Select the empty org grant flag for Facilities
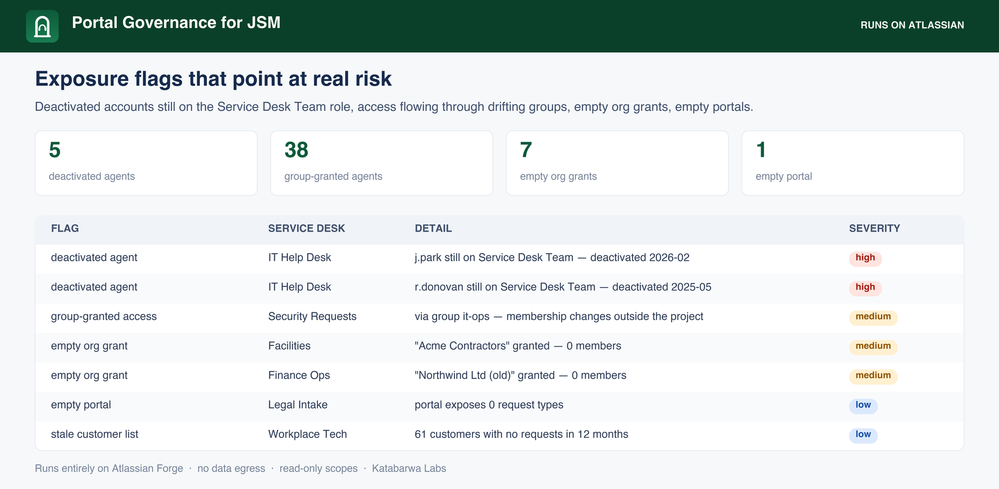The height and width of the screenshot is (489, 999). 89,346
